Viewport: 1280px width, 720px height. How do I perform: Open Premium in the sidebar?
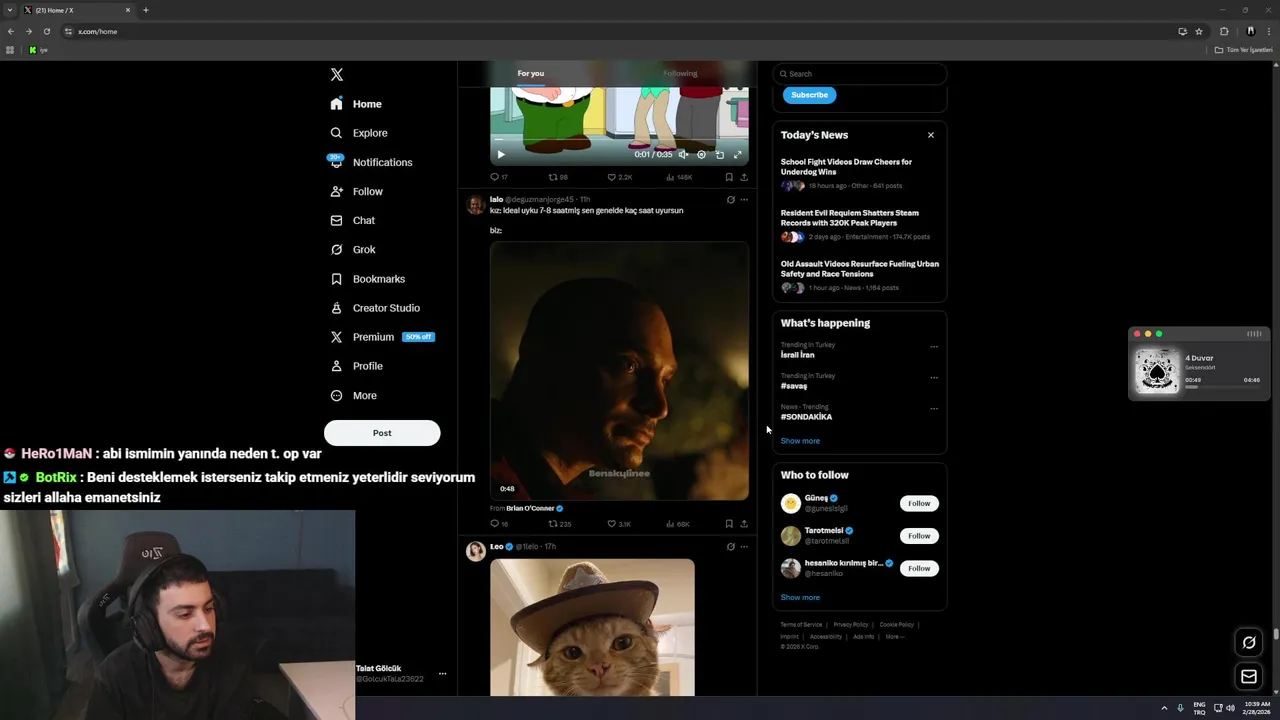381,337
